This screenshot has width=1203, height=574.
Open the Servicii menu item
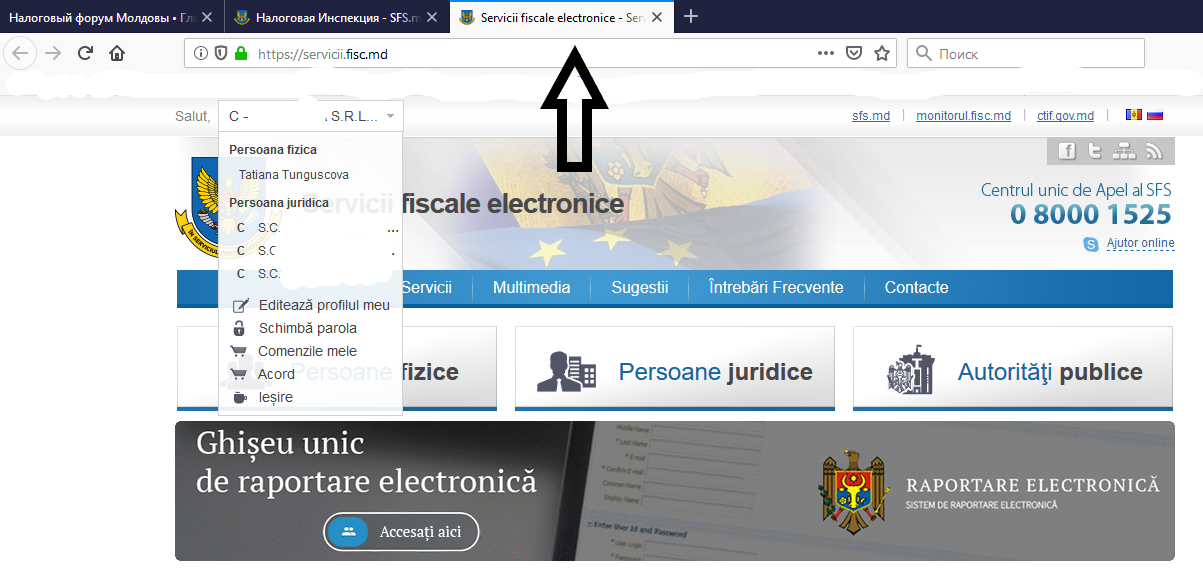coord(427,288)
